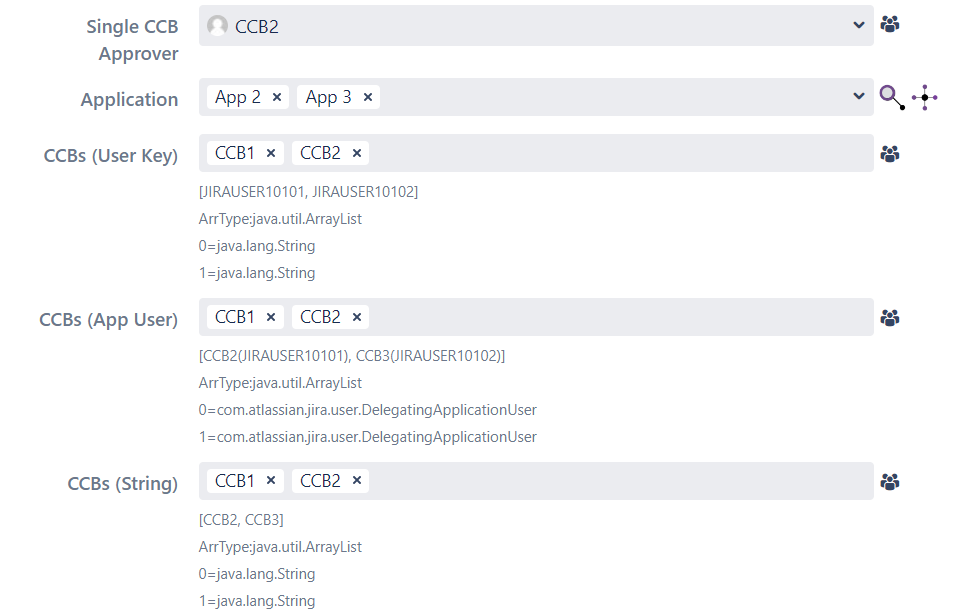Expand the Single CCB Approver dropdown arrow
This screenshot has width=973, height=614.
[x=859, y=25]
